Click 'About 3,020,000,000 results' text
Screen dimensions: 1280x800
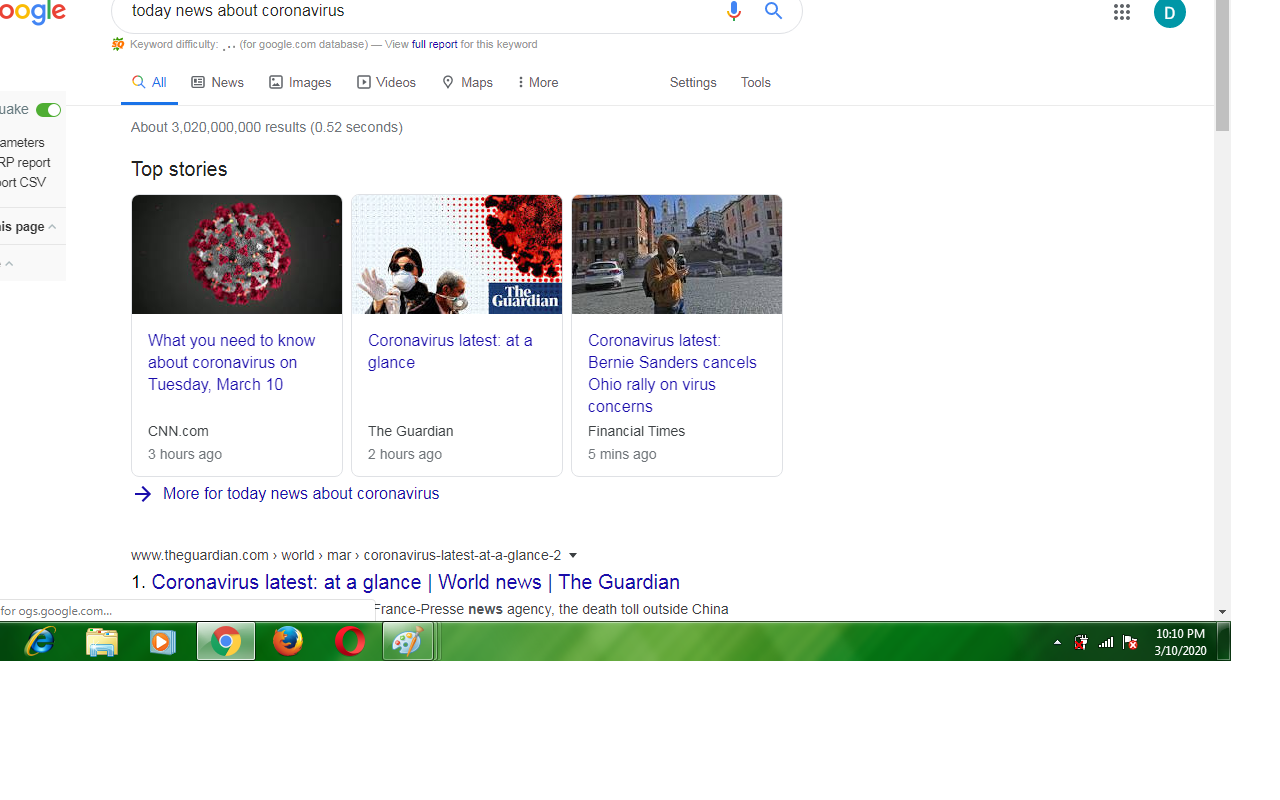click(x=267, y=127)
